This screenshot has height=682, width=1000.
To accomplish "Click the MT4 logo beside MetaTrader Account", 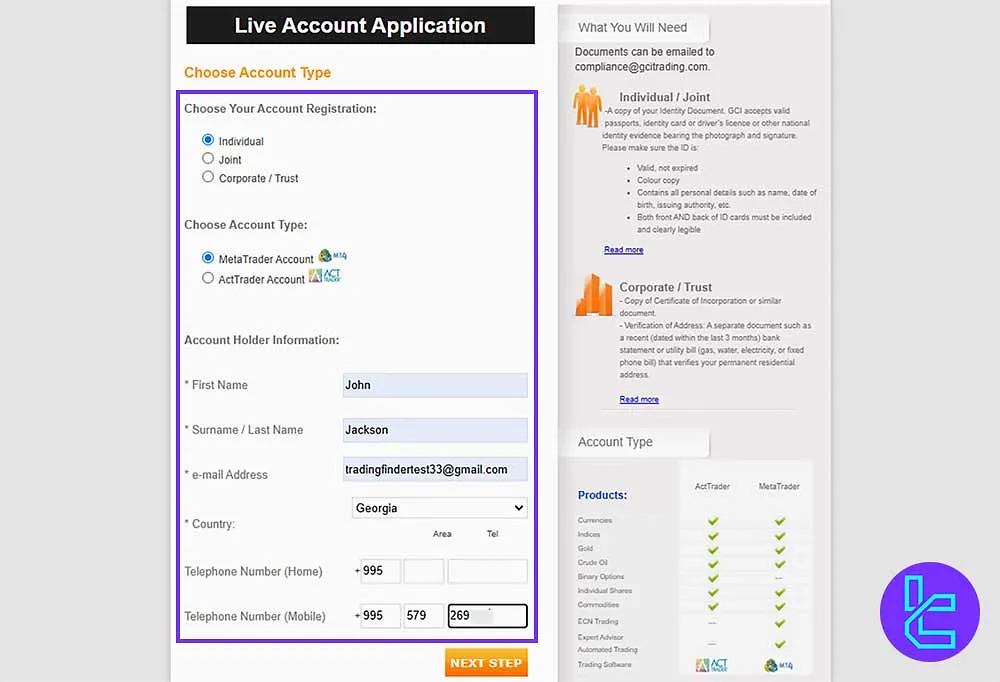I will [x=332, y=256].
